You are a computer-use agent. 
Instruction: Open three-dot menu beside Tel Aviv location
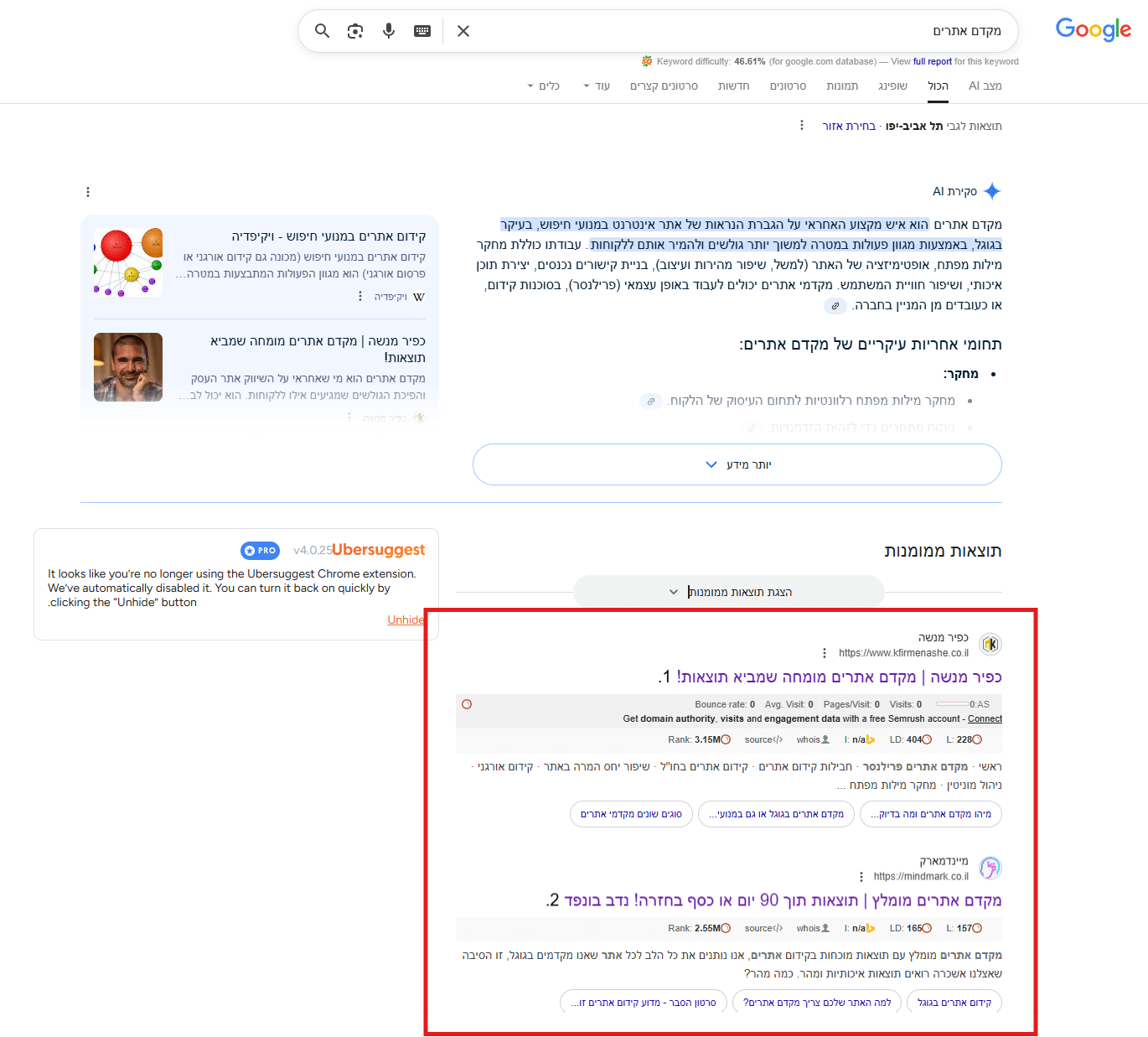(x=802, y=125)
